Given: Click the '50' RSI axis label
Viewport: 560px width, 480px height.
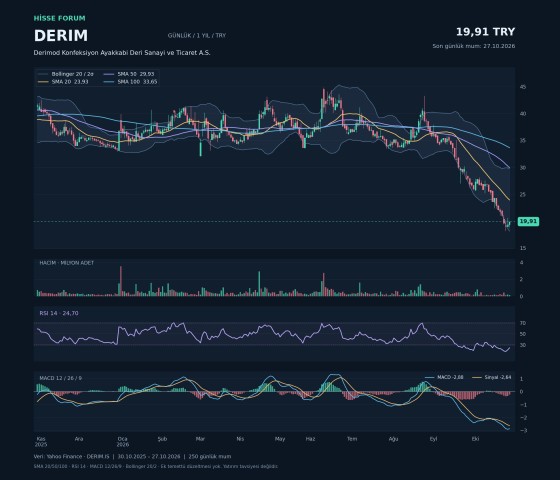Looking at the screenshot, I should pos(523,334).
